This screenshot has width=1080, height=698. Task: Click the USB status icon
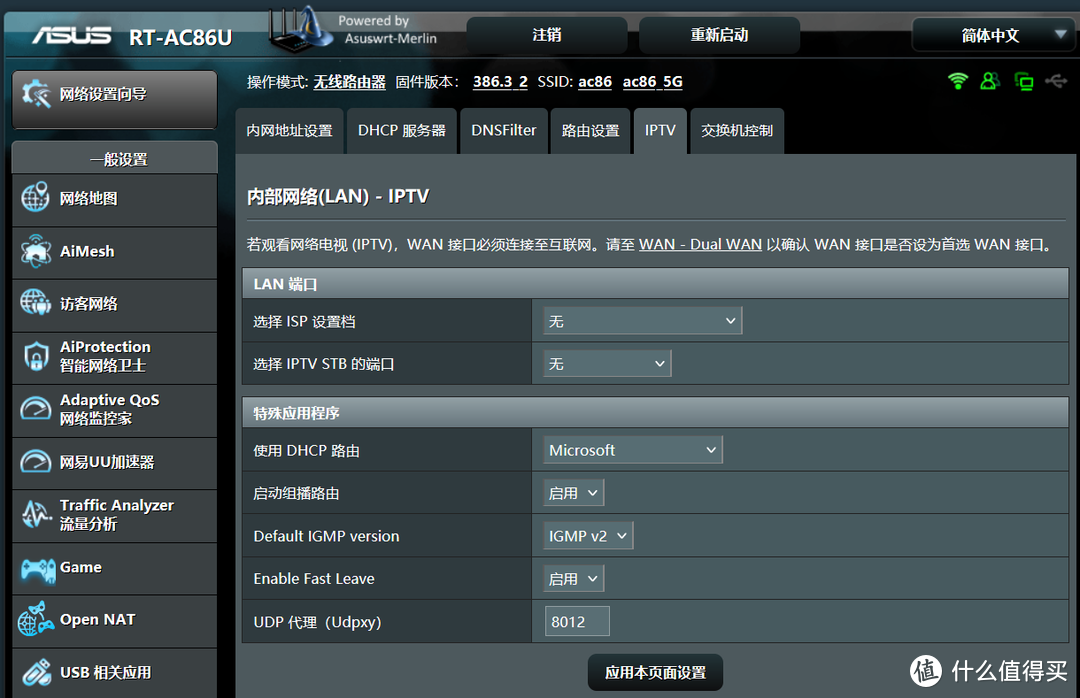click(1055, 81)
